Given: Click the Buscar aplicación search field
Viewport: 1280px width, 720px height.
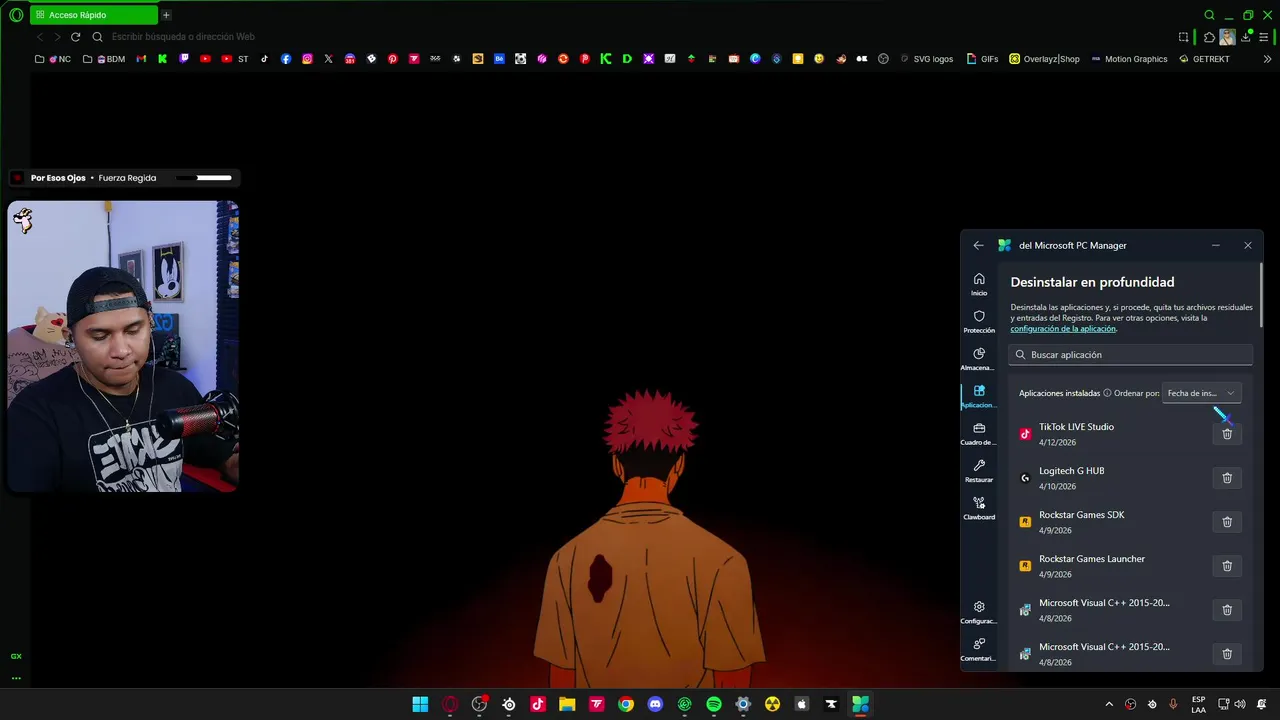Looking at the screenshot, I should (x=1131, y=355).
